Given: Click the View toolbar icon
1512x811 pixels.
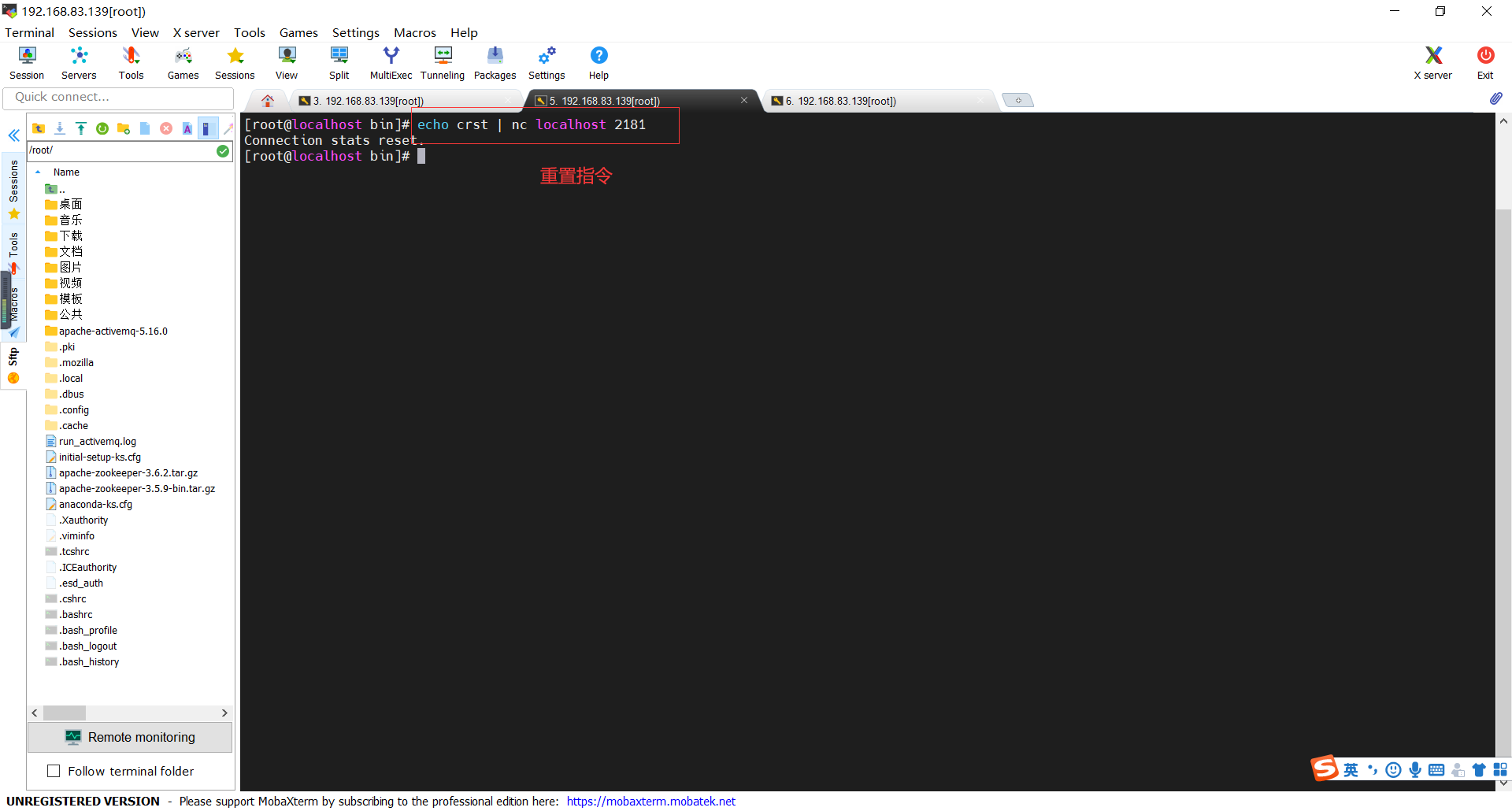Looking at the screenshot, I should pyautogui.click(x=287, y=63).
